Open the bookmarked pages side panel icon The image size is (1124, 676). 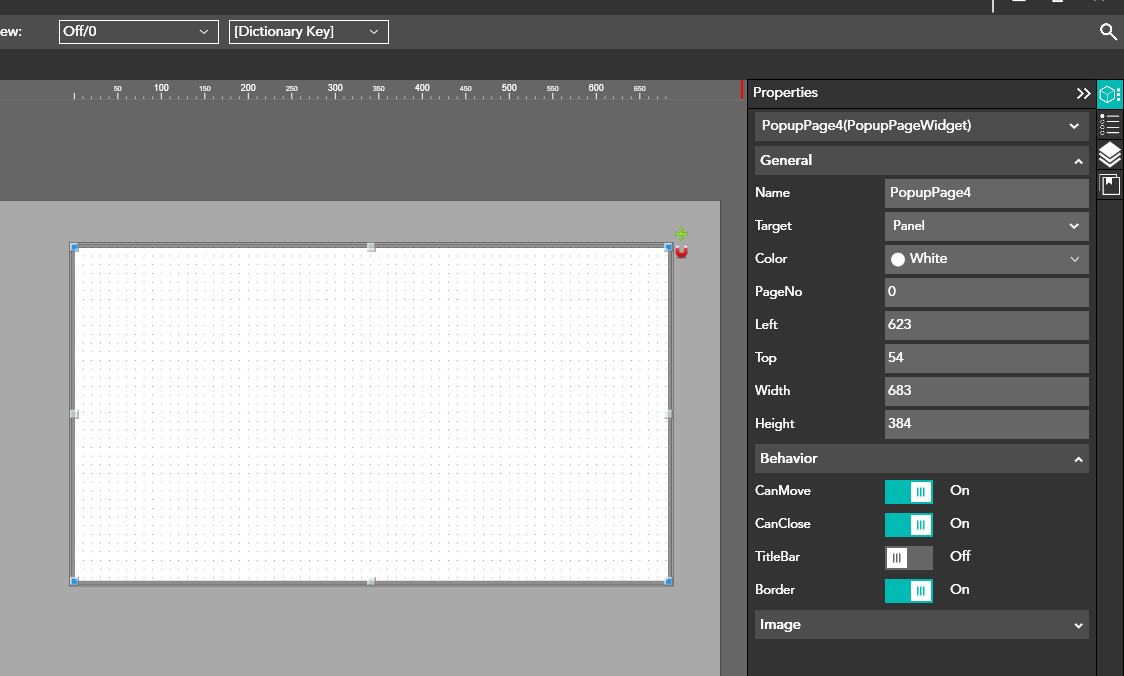pos(1109,185)
